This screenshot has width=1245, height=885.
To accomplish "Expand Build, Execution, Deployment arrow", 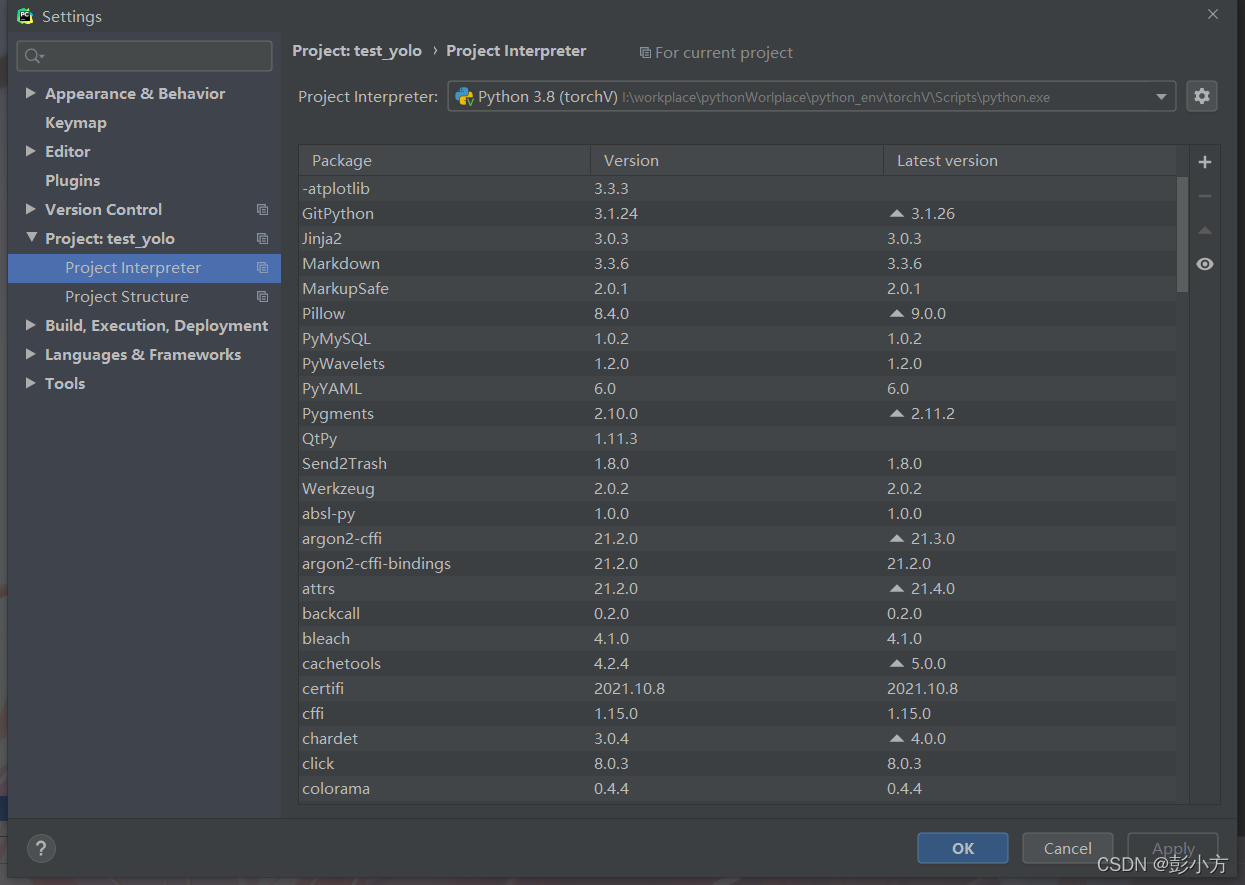I will (x=31, y=325).
